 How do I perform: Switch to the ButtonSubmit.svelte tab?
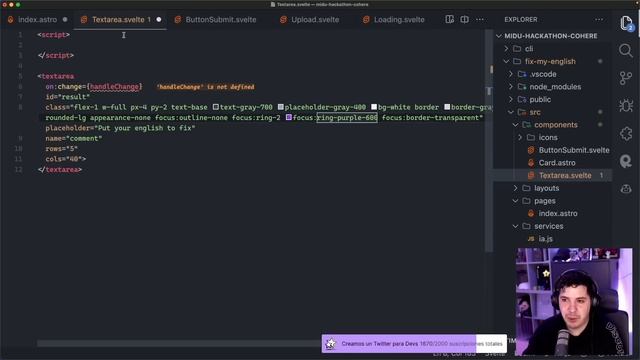pyautogui.click(x=221, y=20)
